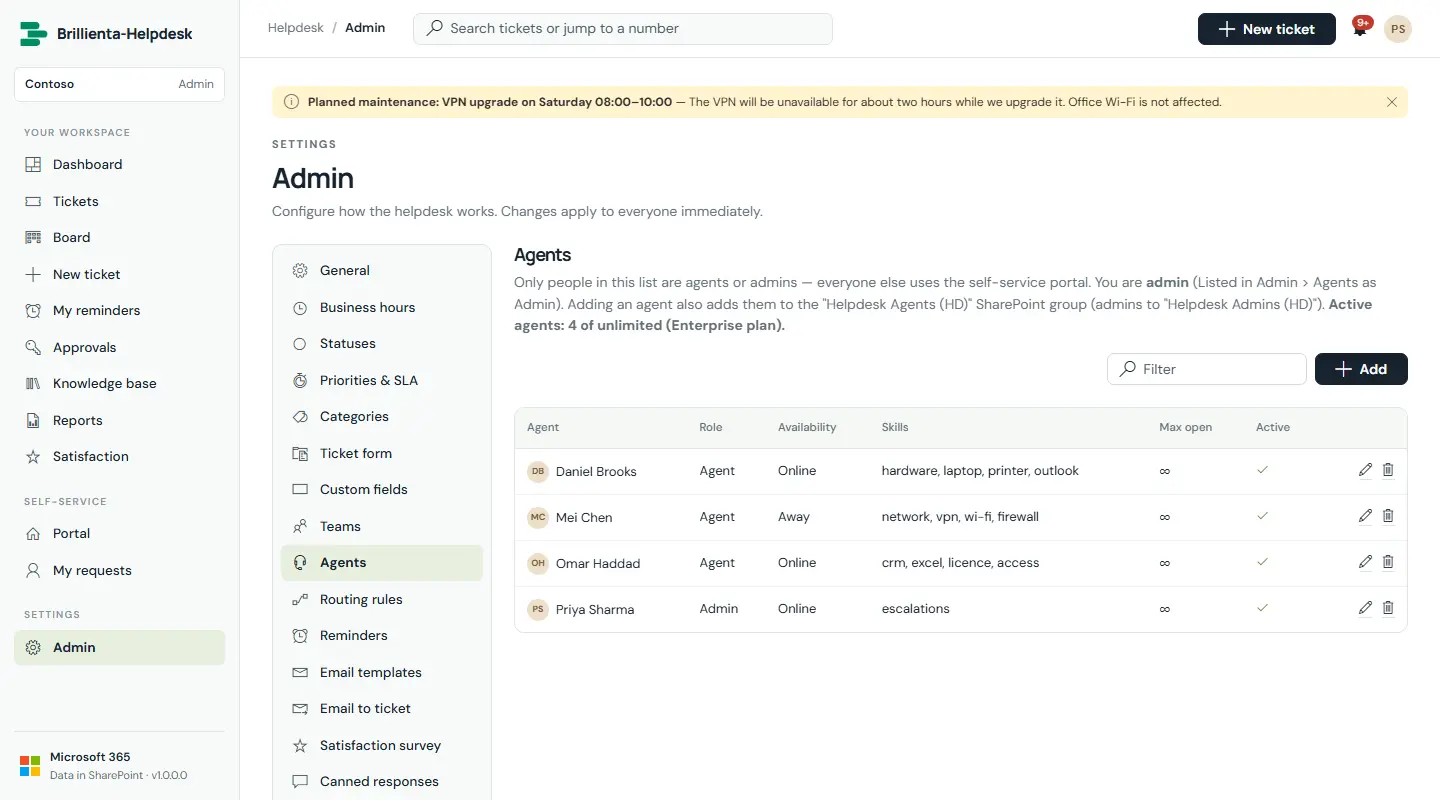This screenshot has height=800, width=1440.
Task: Open My requests
Action: (x=119, y=570)
